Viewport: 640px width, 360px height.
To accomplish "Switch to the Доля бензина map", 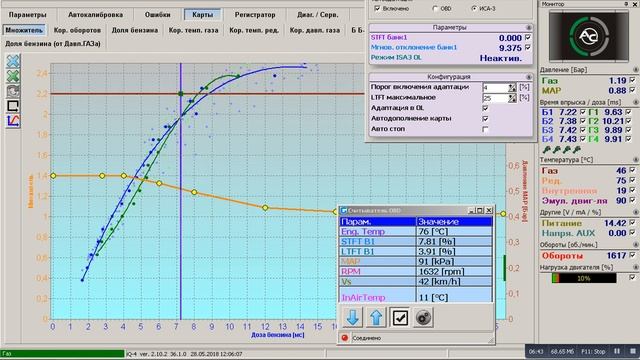I will (135, 30).
